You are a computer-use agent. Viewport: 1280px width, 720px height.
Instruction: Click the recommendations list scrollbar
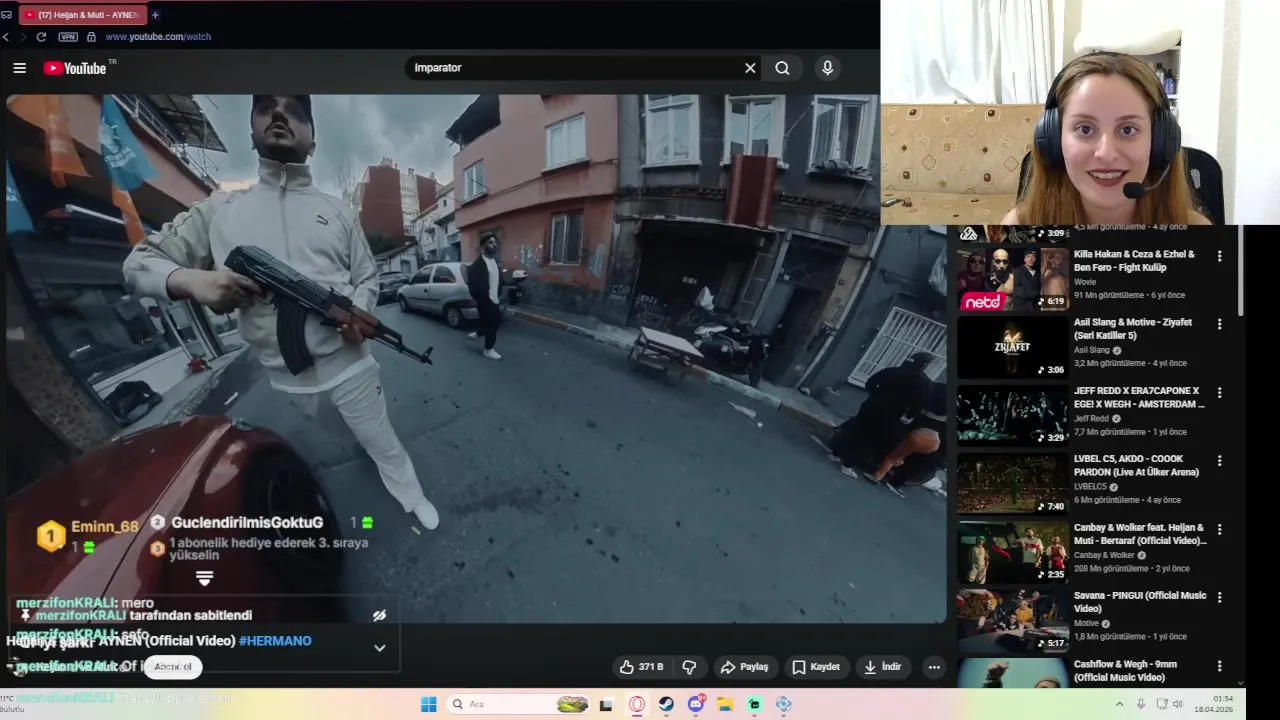(x=1241, y=271)
